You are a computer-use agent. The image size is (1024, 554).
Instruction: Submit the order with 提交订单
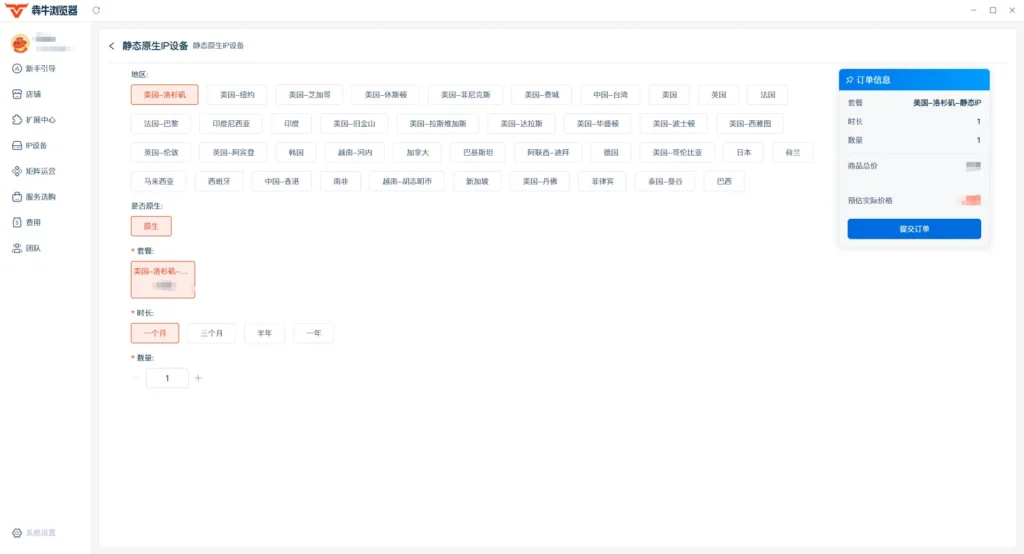pos(914,229)
